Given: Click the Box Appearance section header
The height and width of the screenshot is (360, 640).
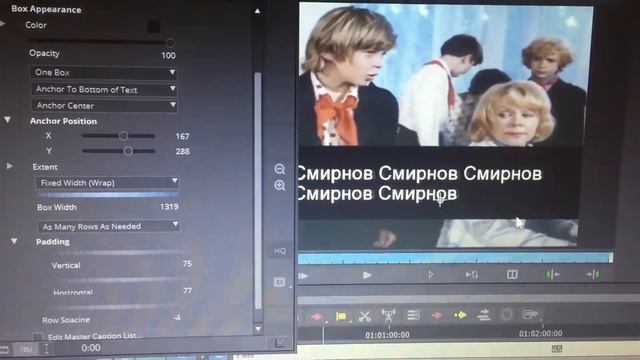Looking at the screenshot, I should (x=46, y=9).
